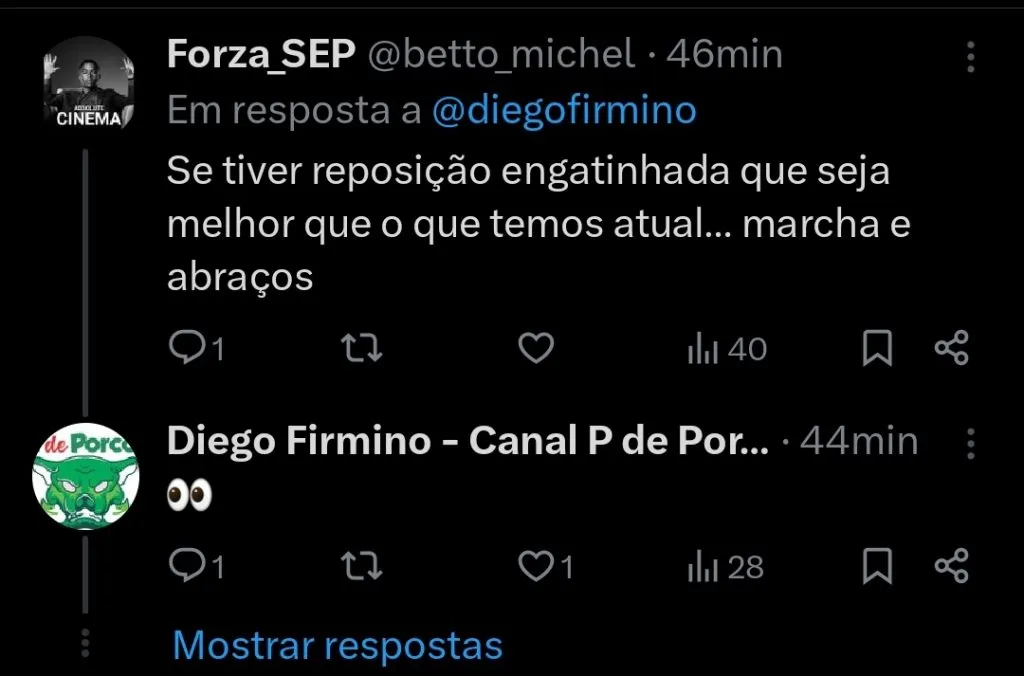Unlike Diego Firmino's reply showing 1 like
Viewport: 1024px width, 676px height.
point(536,565)
